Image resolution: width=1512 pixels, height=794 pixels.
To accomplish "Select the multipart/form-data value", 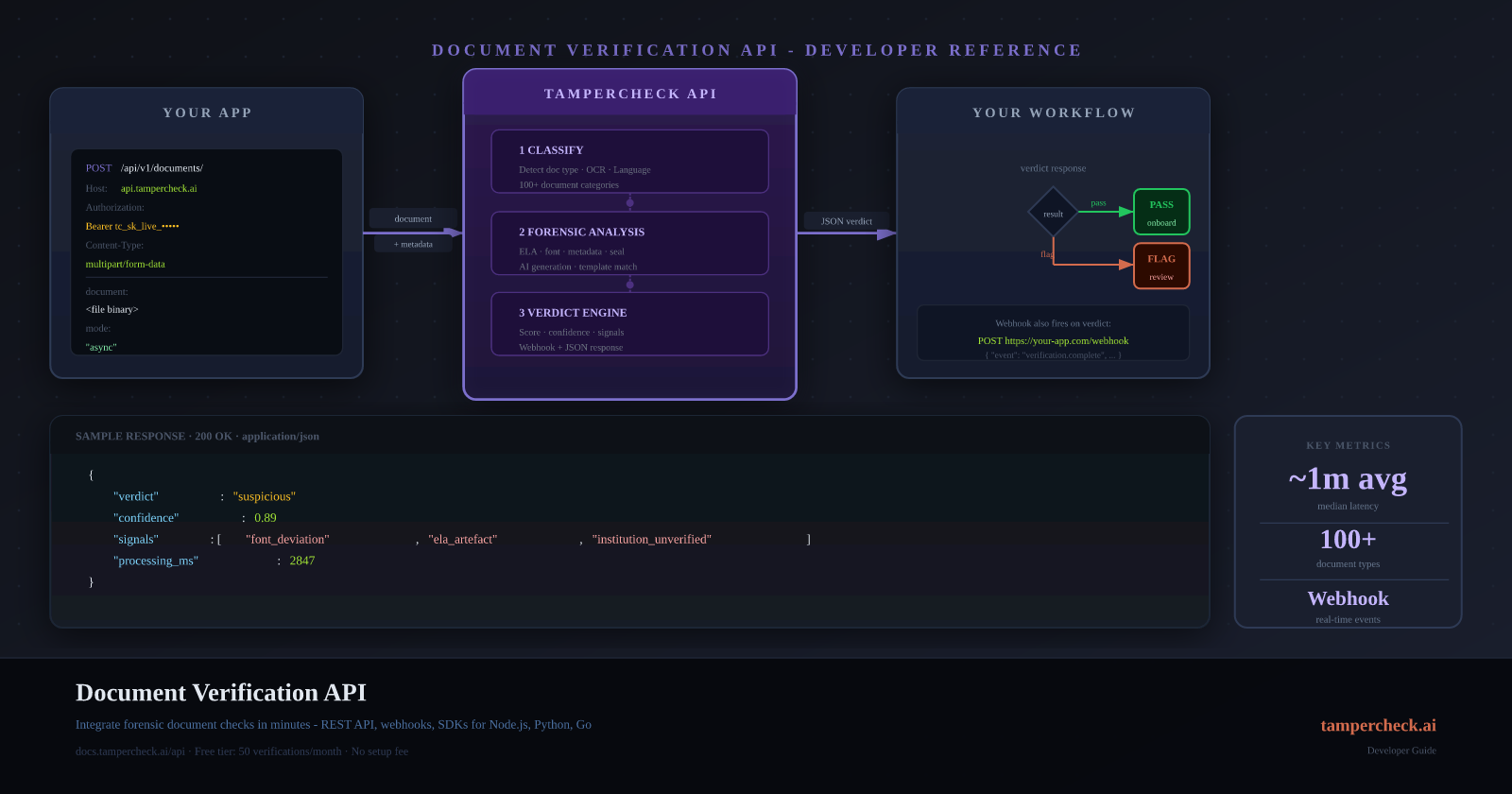I will pos(126,264).
